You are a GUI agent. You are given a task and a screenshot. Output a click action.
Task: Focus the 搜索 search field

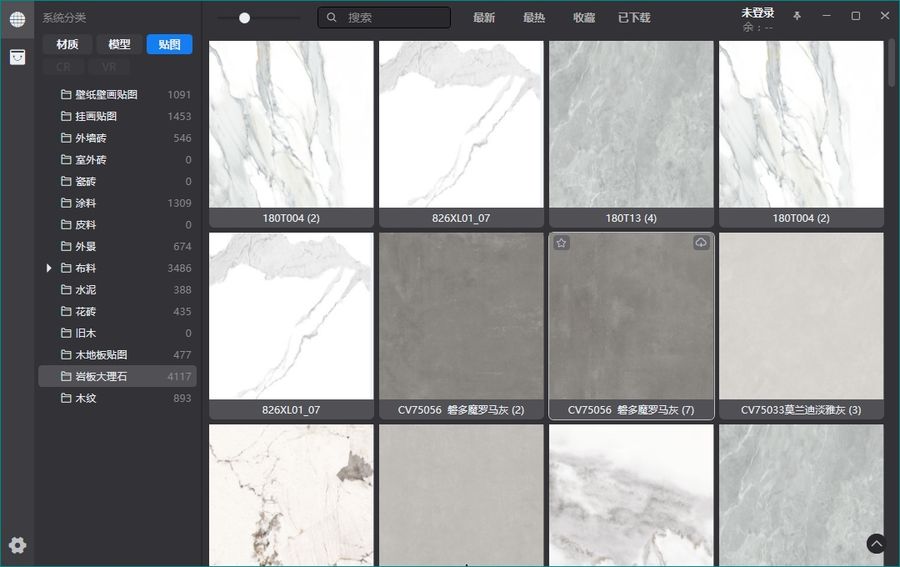pos(384,18)
